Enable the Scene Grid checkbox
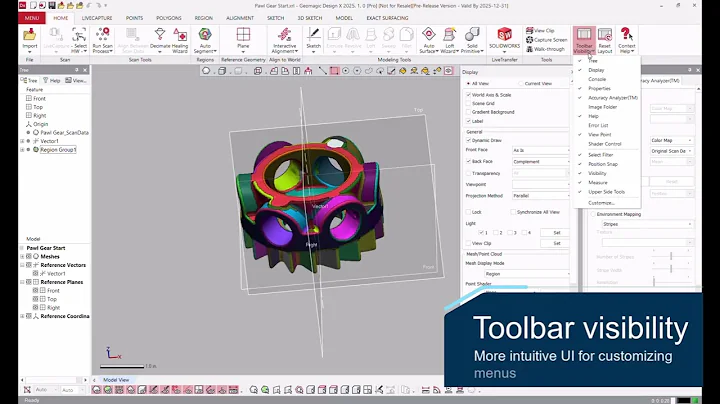The width and height of the screenshot is (720, 404). coord(468,103)
